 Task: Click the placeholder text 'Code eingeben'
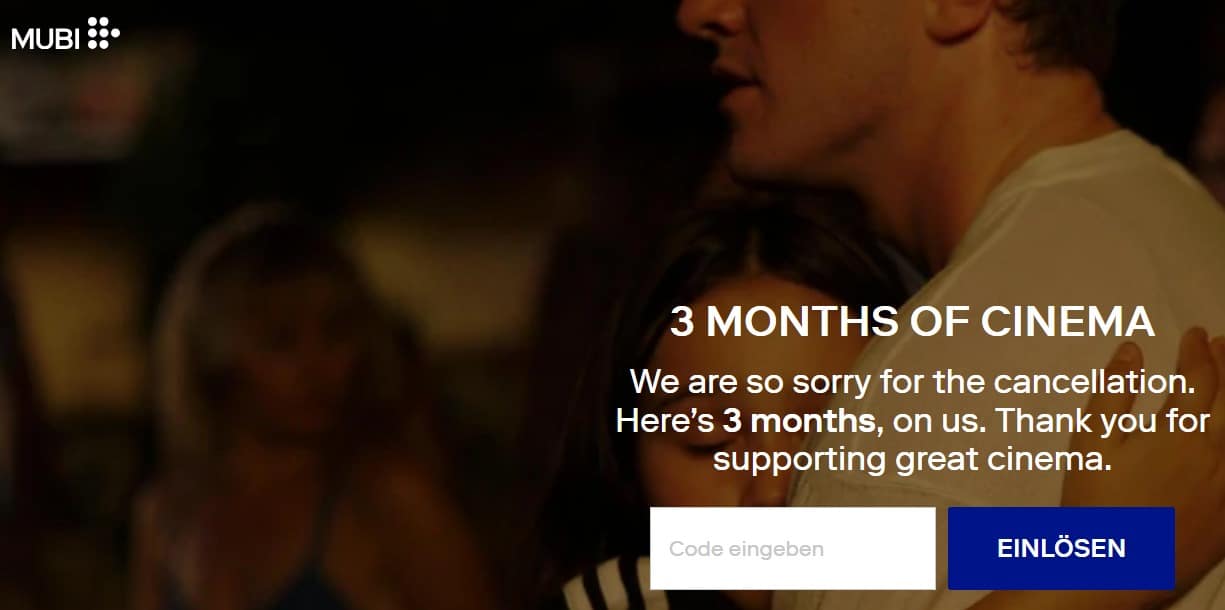coord(747,549)
